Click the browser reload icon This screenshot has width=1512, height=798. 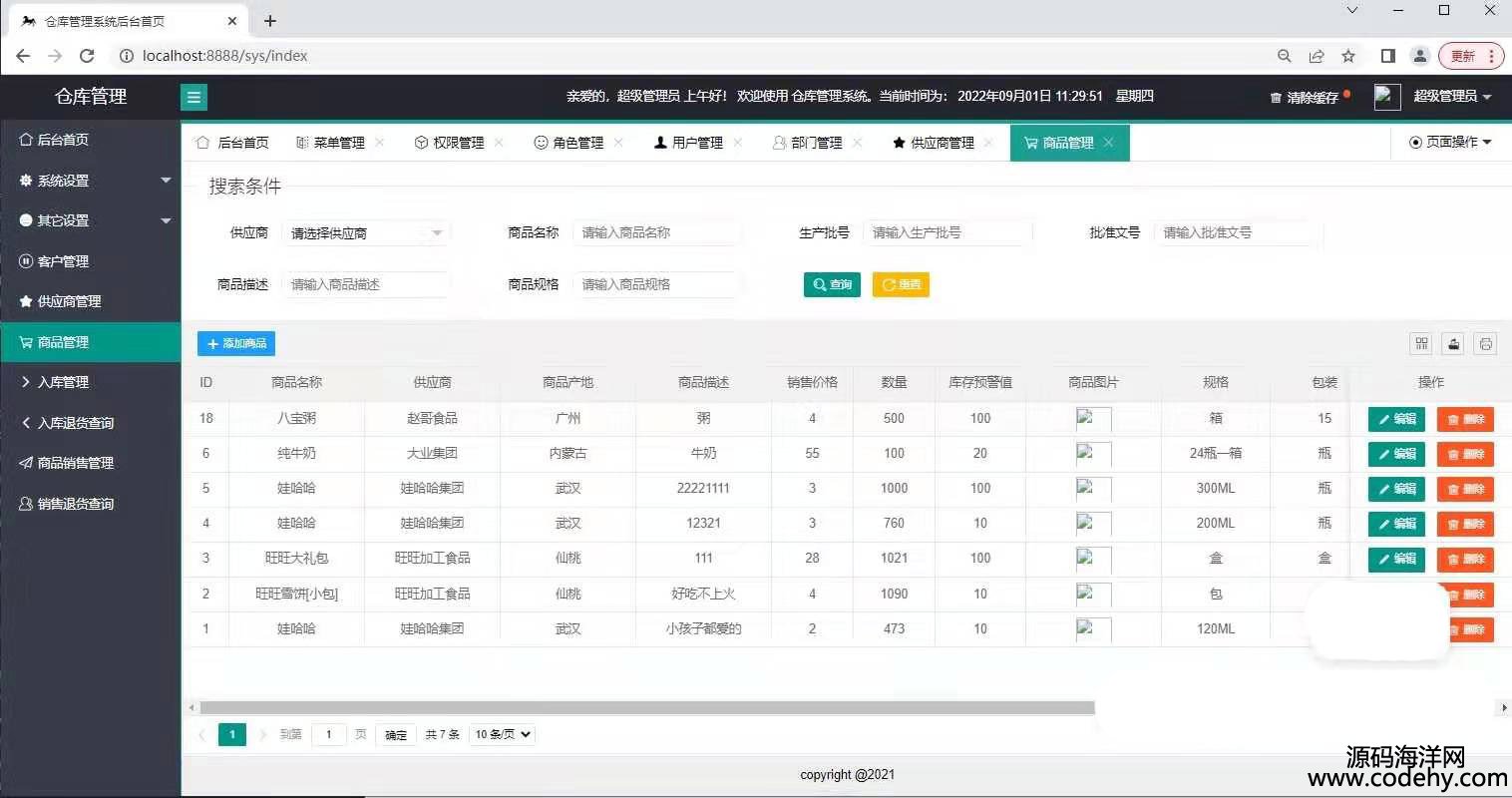(x=87, y=56)
